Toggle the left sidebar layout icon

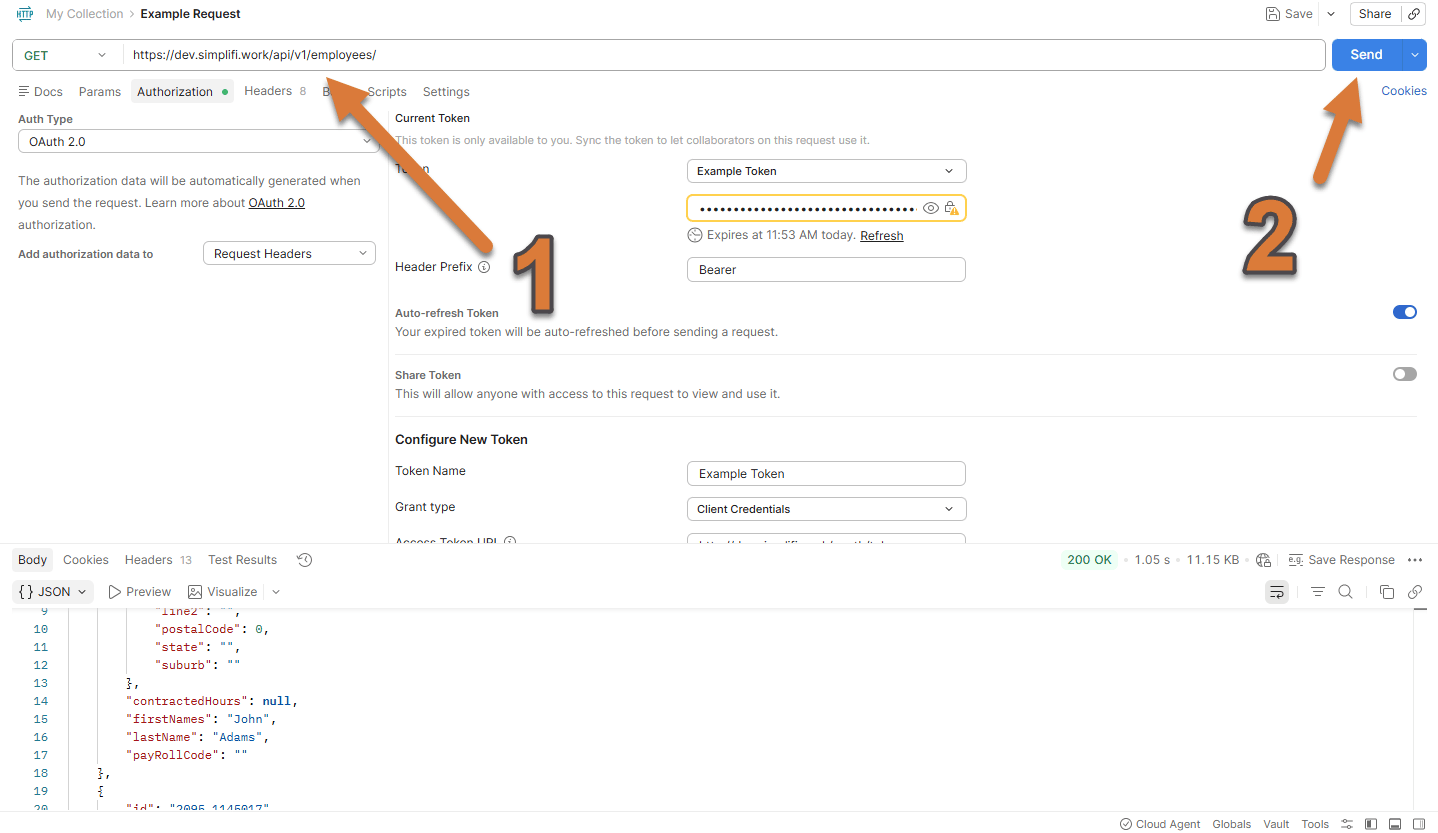coord(1371,824)
